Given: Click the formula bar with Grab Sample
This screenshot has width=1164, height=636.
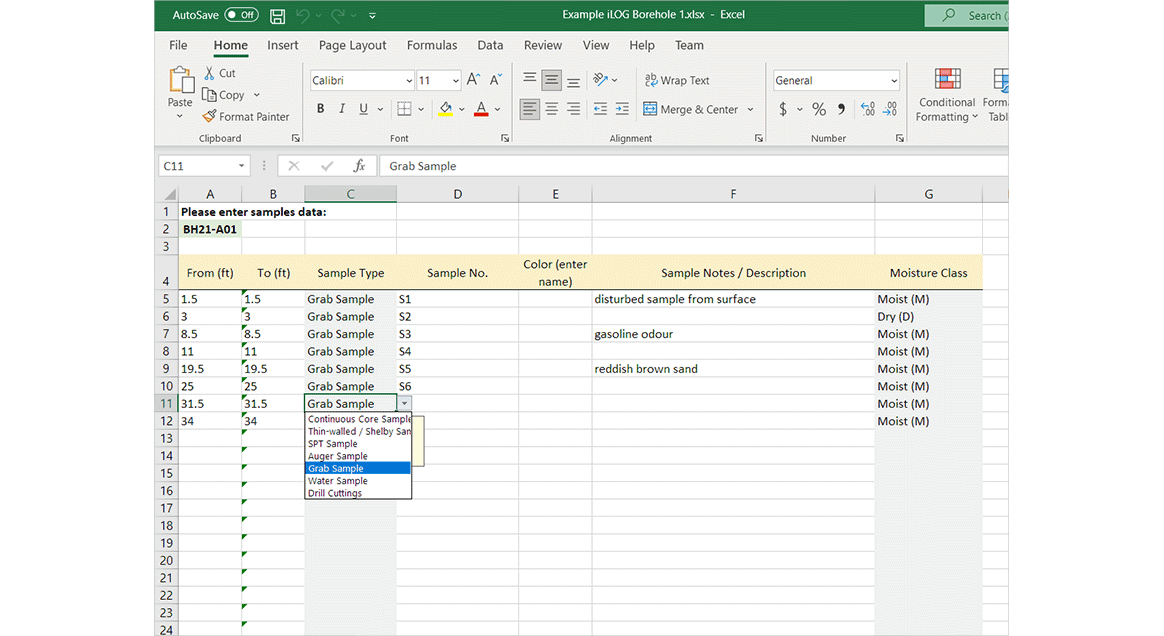Looking at the screenshot, I should pyautogui.click(x=693, y=165).
